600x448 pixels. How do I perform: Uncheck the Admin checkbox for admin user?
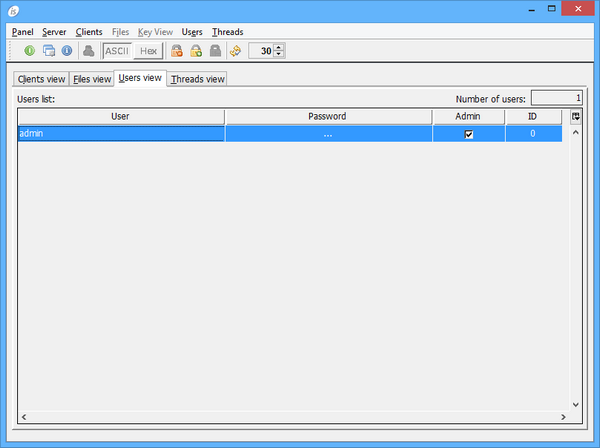click(x=468, y=134)
